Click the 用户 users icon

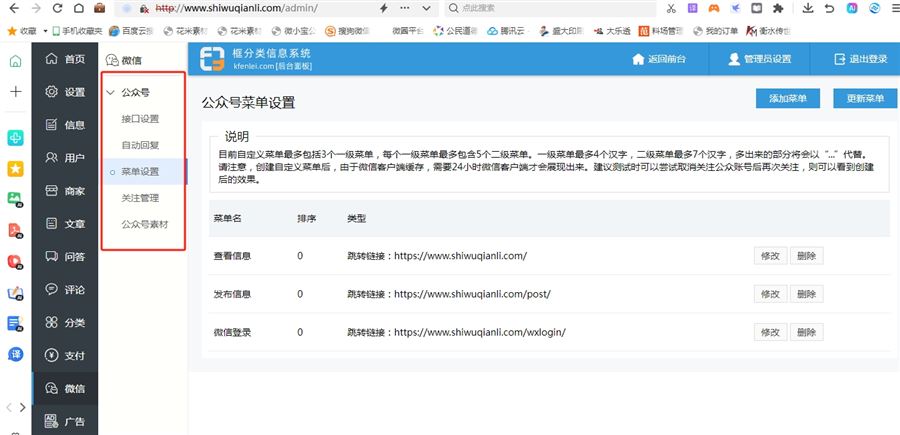[x=52, y=158]
